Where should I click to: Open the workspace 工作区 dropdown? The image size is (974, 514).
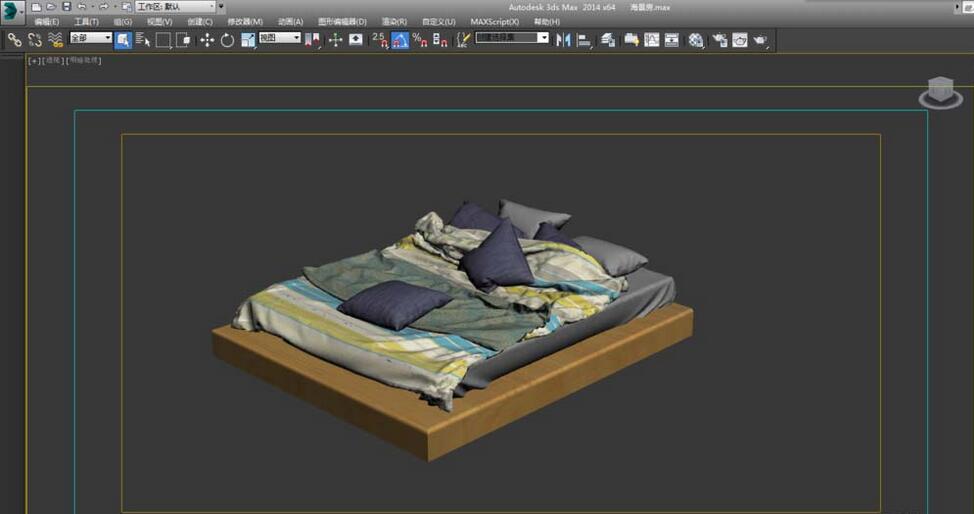(x=175, y=7)
